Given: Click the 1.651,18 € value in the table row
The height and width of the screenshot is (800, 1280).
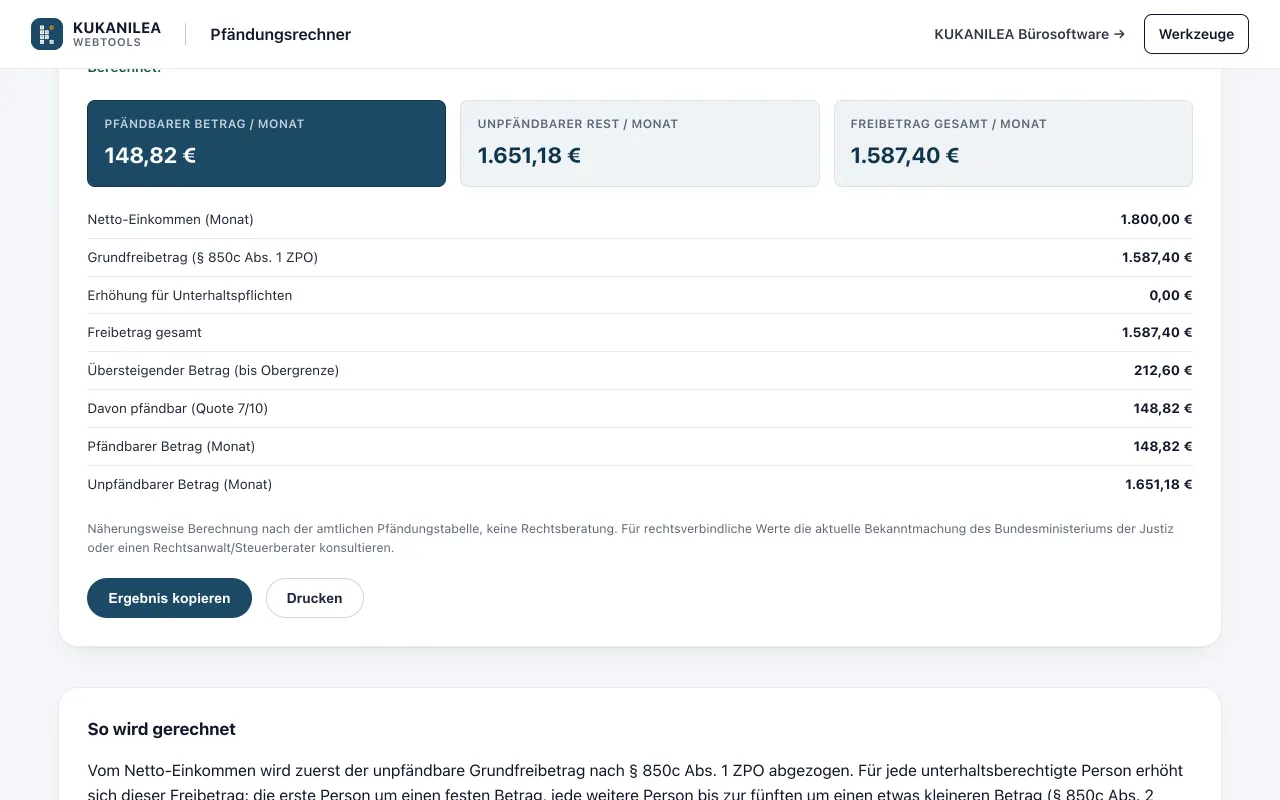Looking at the screenshot, I should click(1158, 484).
